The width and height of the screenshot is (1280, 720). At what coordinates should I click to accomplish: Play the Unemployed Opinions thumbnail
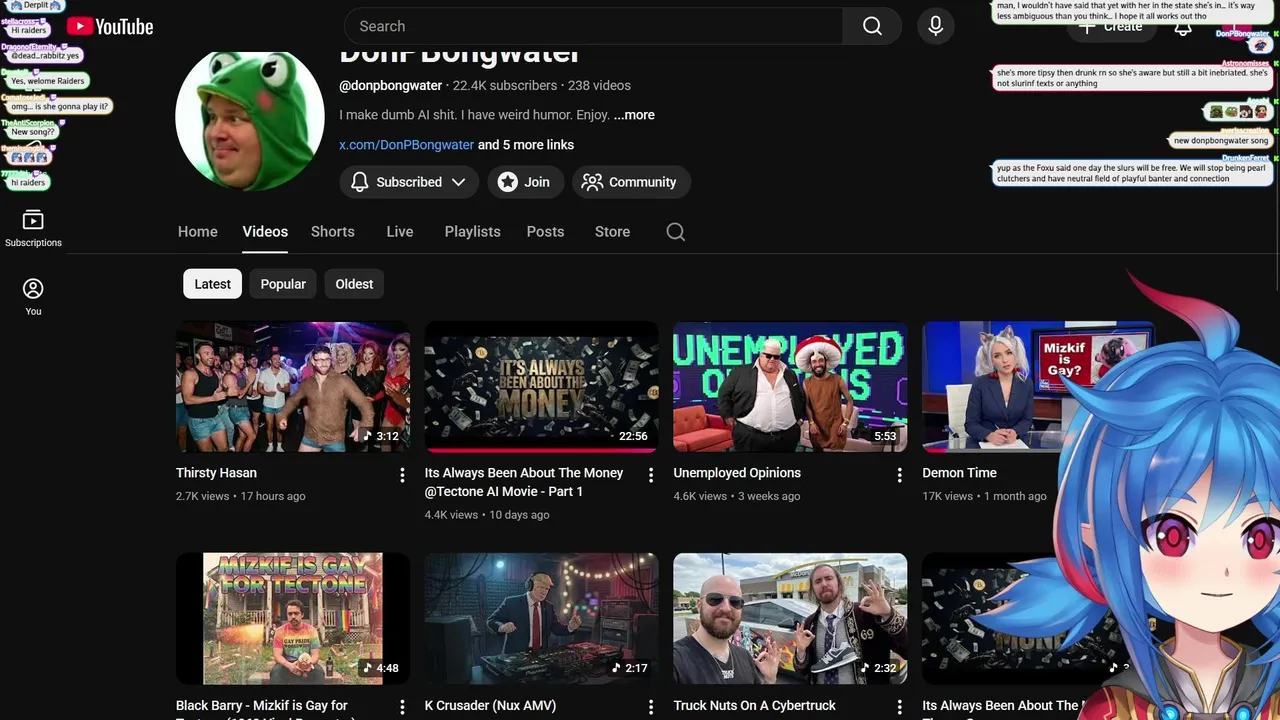(790, 387)
